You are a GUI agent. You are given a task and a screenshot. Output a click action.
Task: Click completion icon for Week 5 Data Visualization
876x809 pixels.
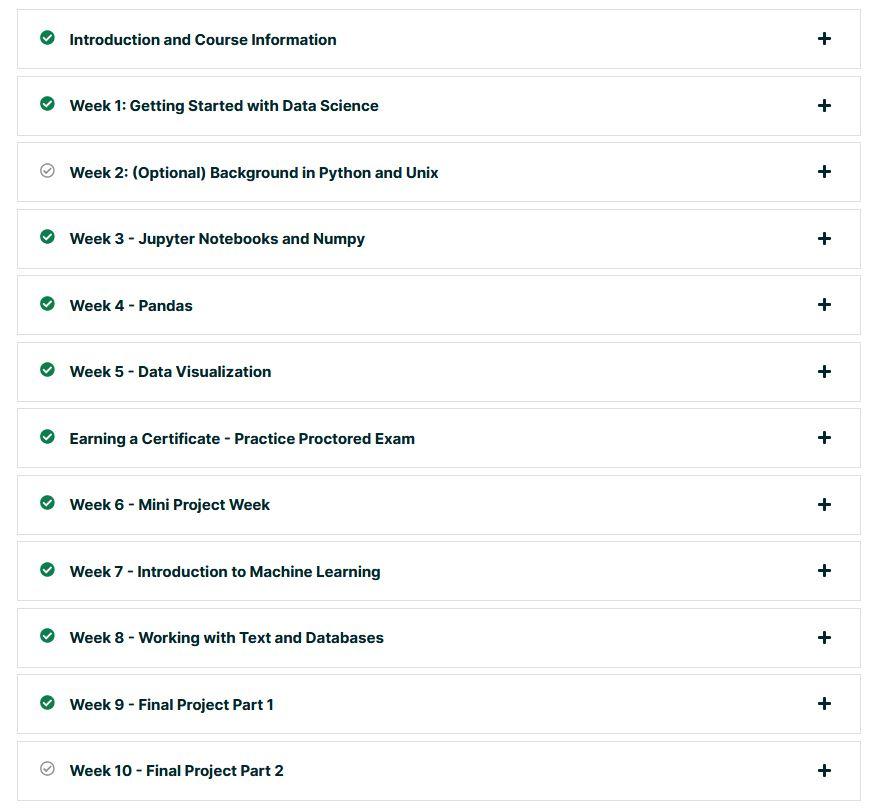pos(47,369)
